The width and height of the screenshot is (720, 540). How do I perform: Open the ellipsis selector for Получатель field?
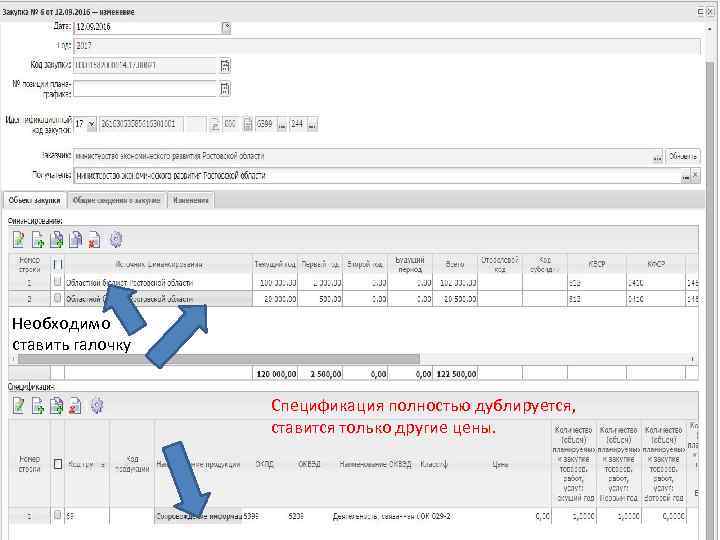click(686, 176)
